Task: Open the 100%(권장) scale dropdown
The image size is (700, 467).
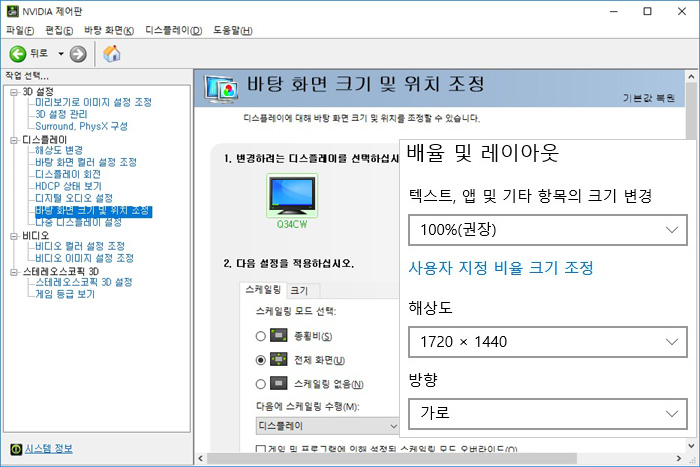Action: point(548,230)
